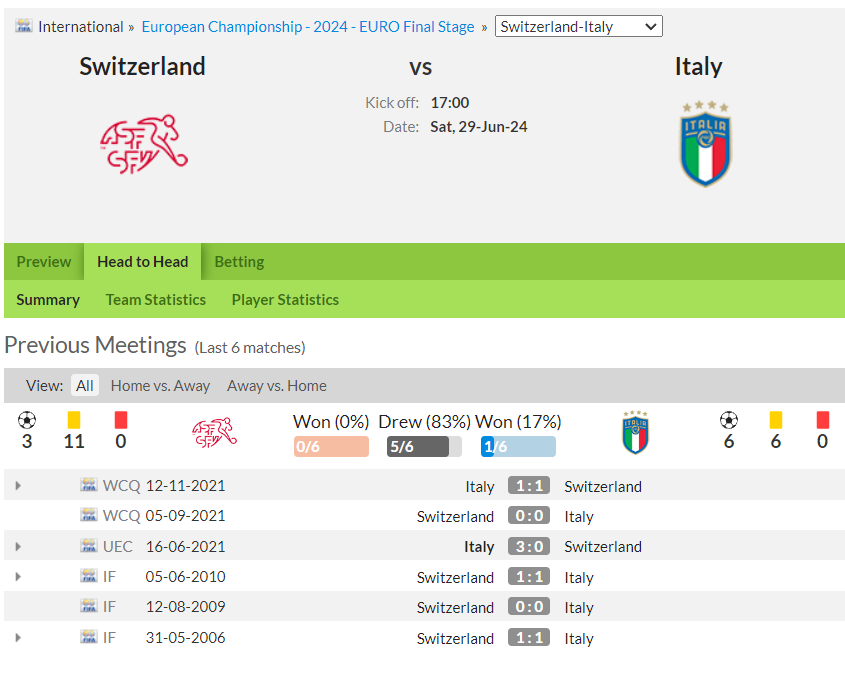The image size is (845, 680).
Task: Click small Italy badge in head-to-head summary
Action: pos(635,432)
